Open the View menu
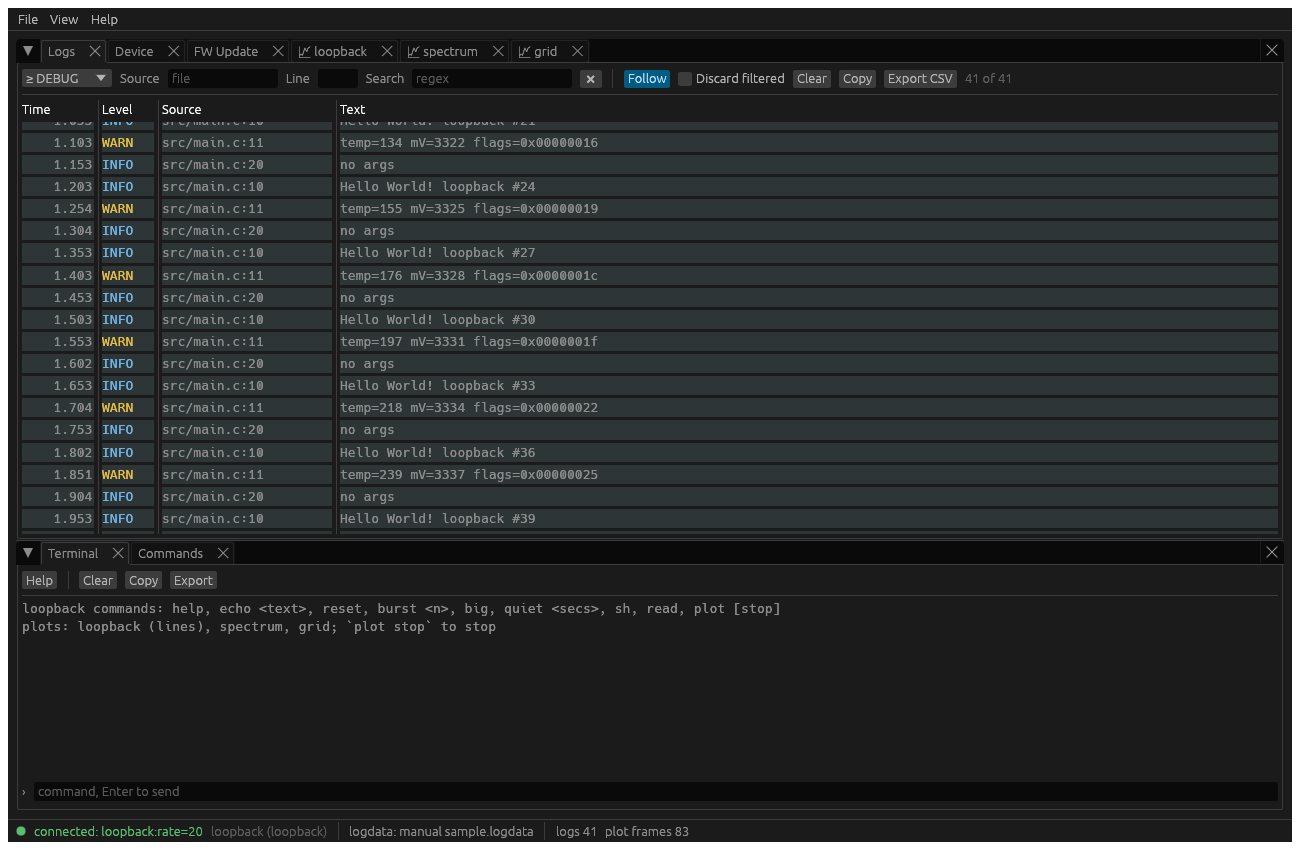 tap(64, 19)
